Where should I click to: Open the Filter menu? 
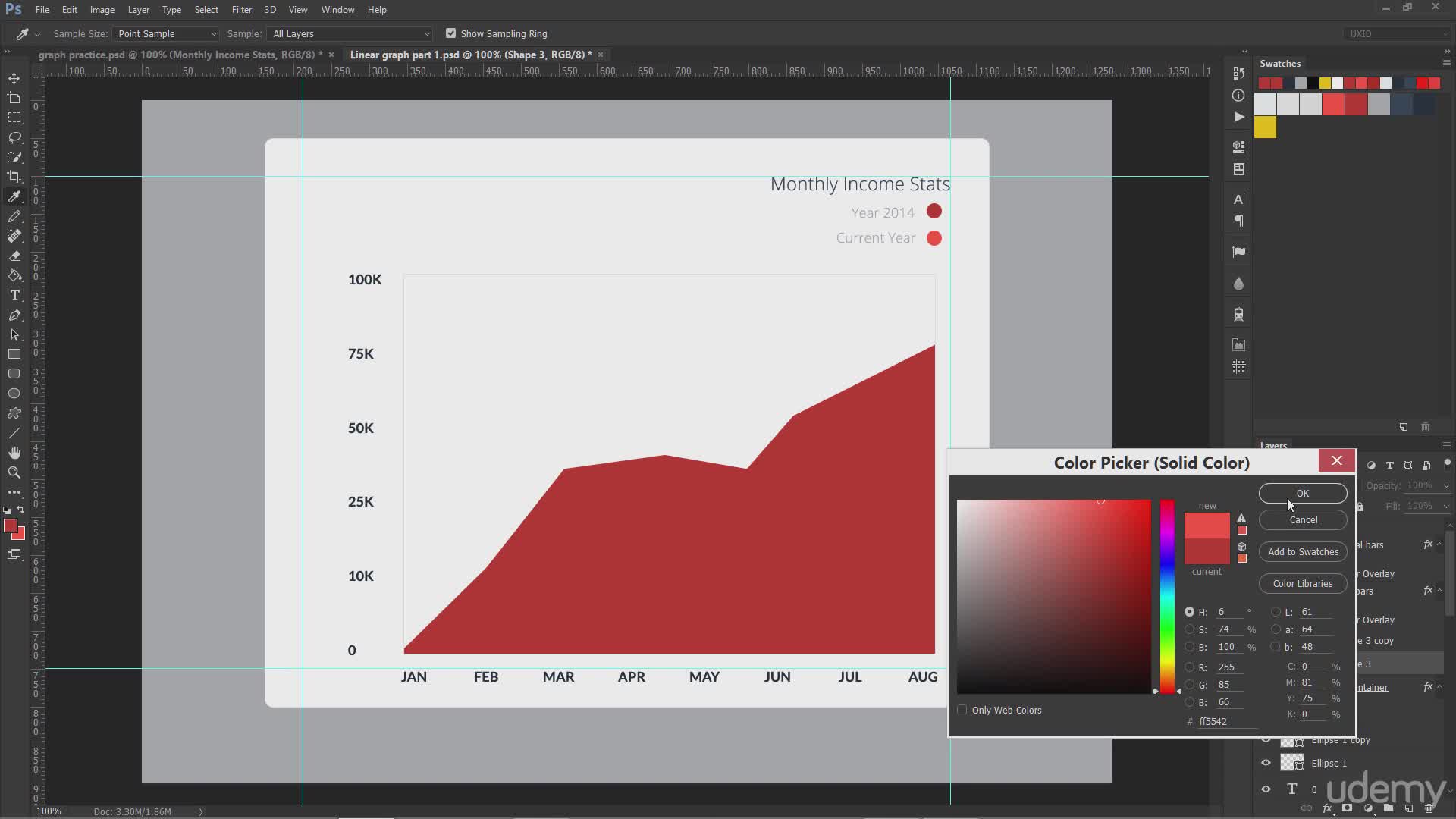[x=241, y=10]
